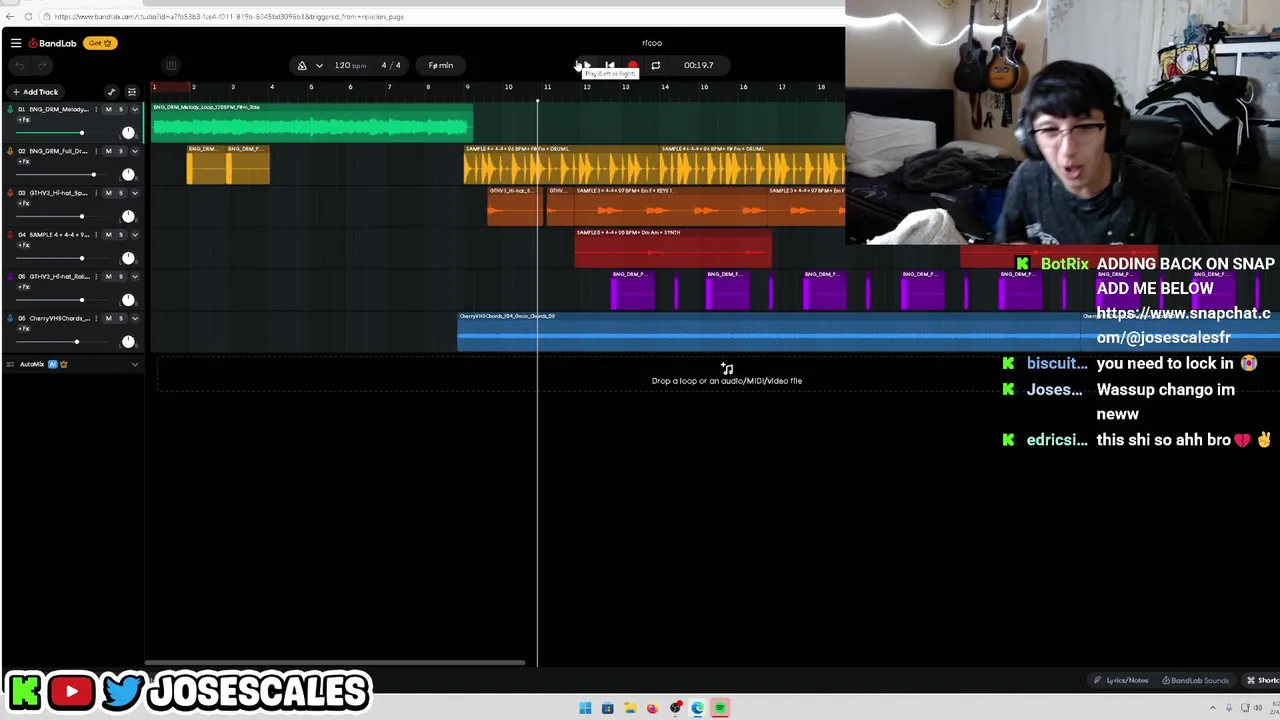
Task: Click the undo arrow in the toolbar
Action: click(19, 66)
